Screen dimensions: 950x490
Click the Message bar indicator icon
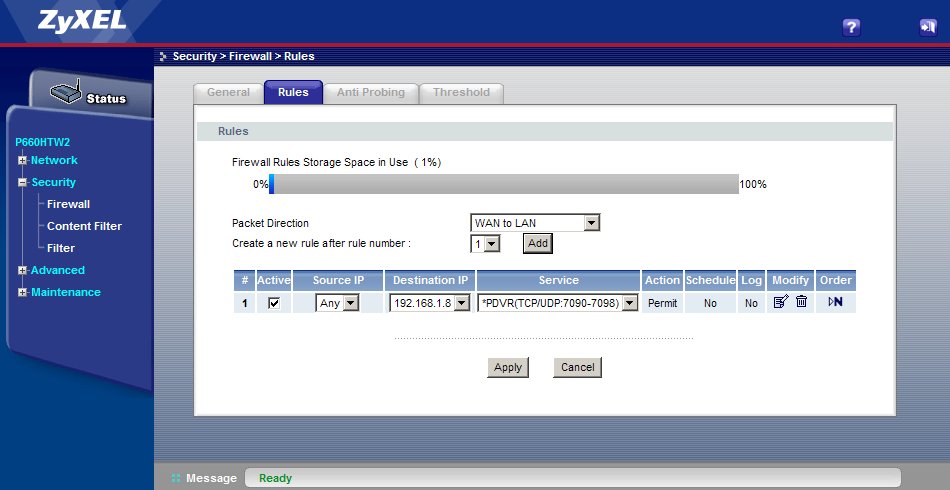pos(176,478)
